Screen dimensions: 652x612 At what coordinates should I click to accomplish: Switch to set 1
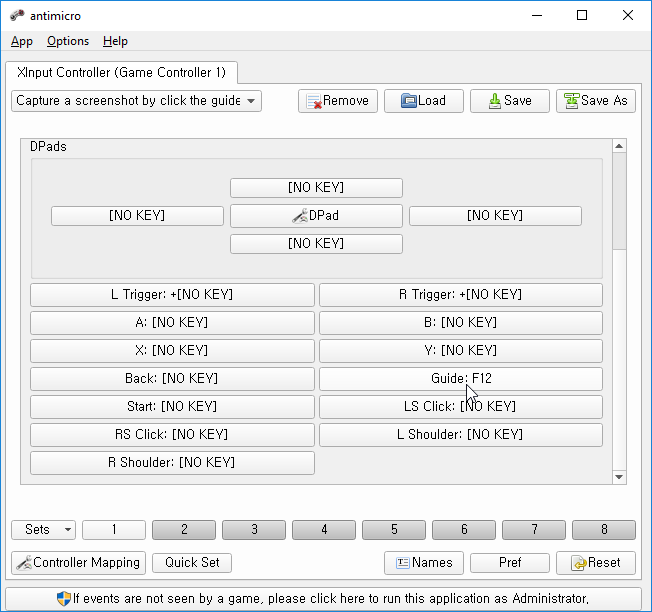[114, 530]
